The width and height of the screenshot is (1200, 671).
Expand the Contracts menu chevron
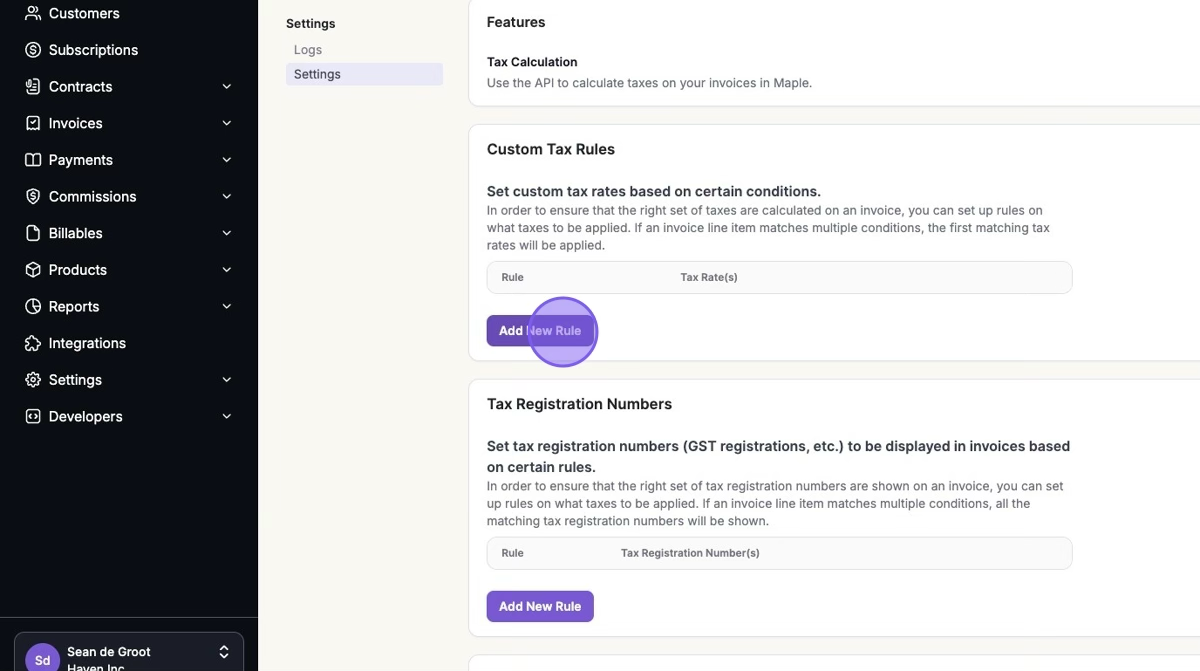point(227,87)
